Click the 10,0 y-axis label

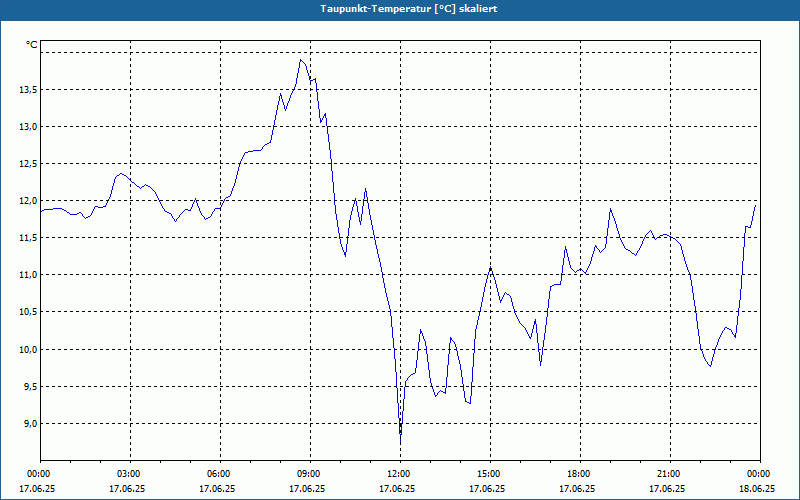(x=28, y=349)
